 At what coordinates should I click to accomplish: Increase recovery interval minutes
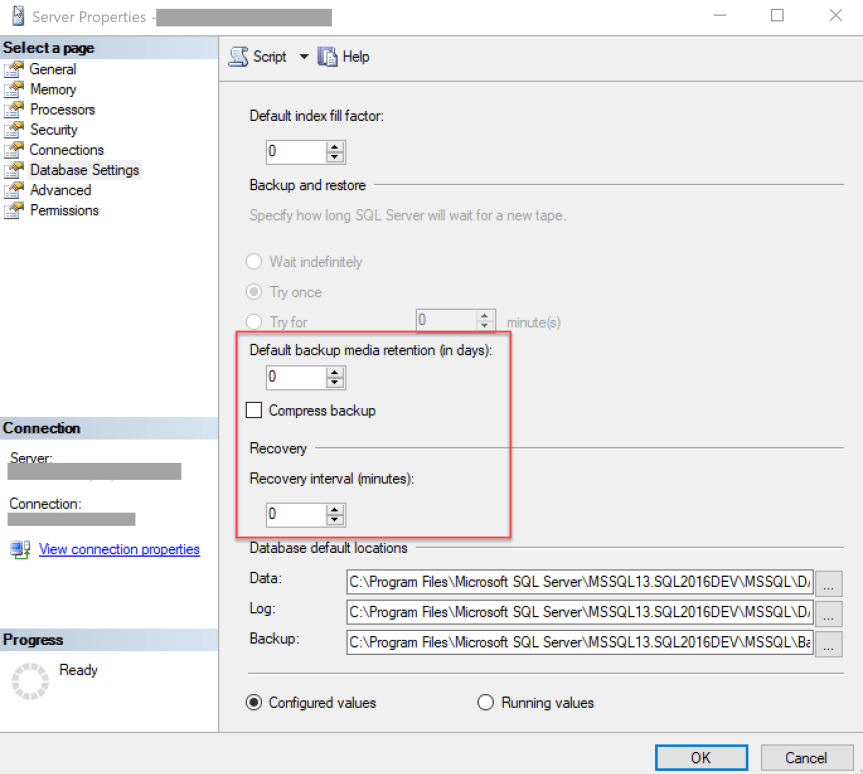pos(335,509)
